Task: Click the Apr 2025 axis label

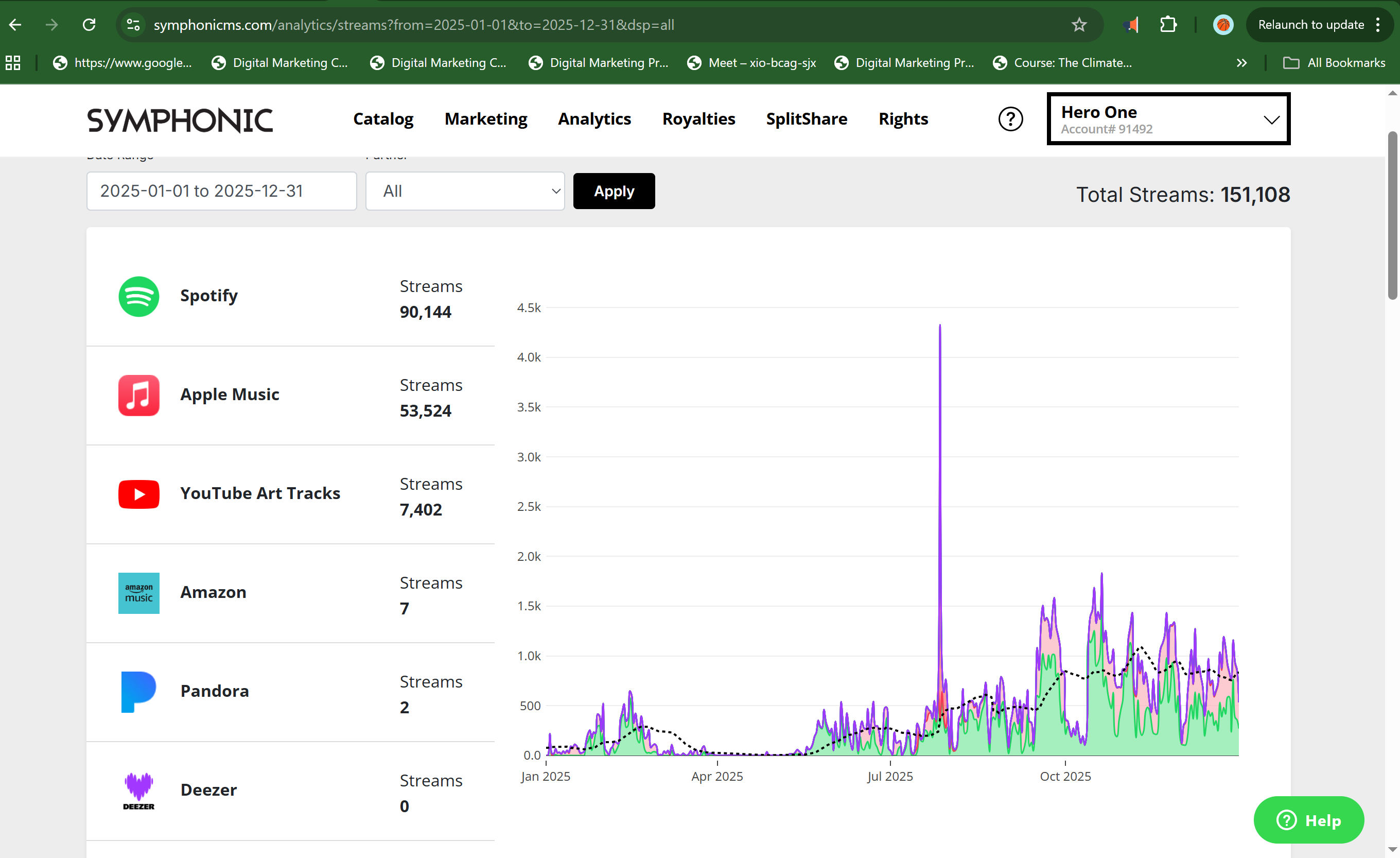Action: click(x=717, y=776)
